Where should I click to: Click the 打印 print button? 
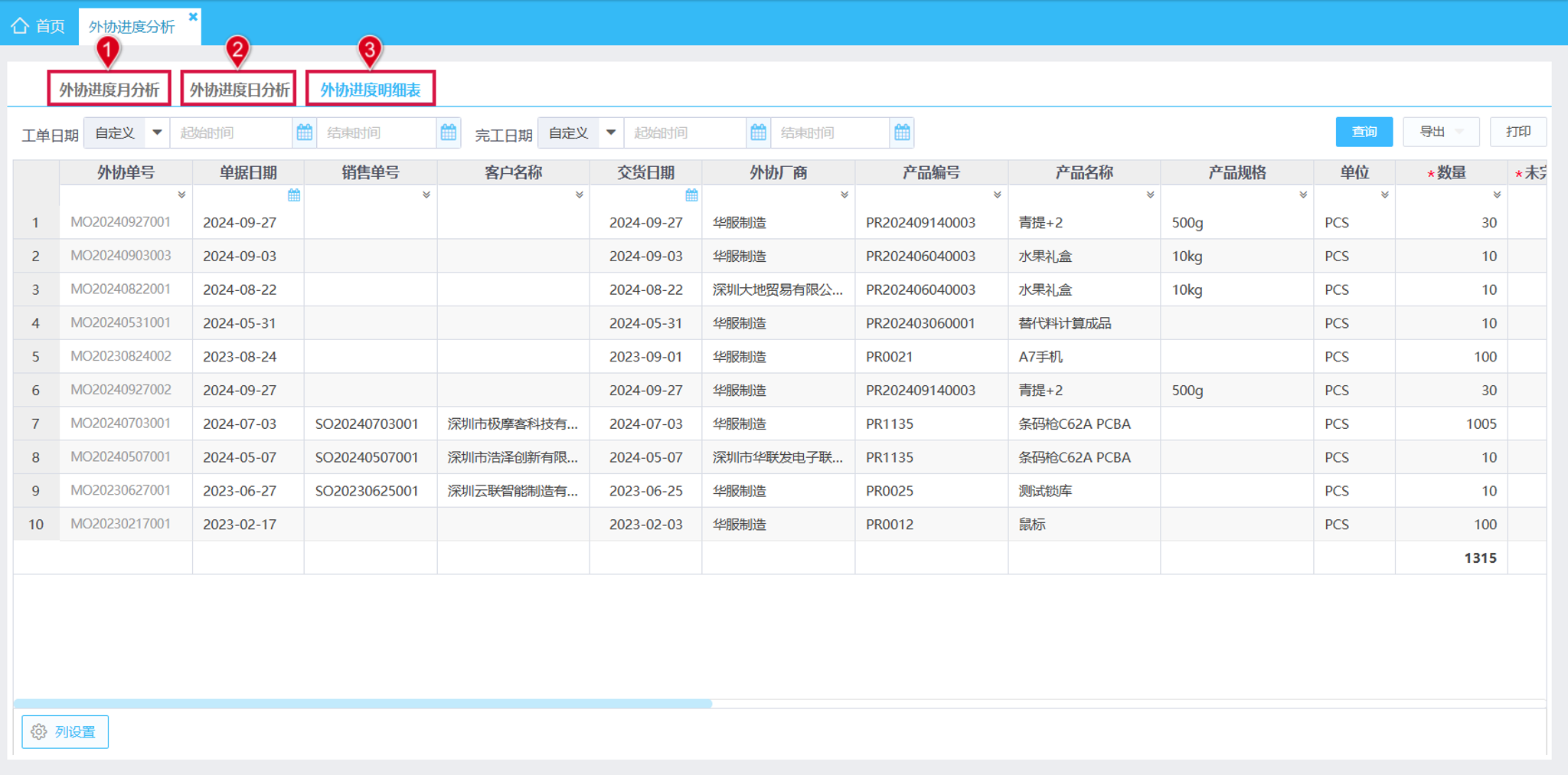1518,132
